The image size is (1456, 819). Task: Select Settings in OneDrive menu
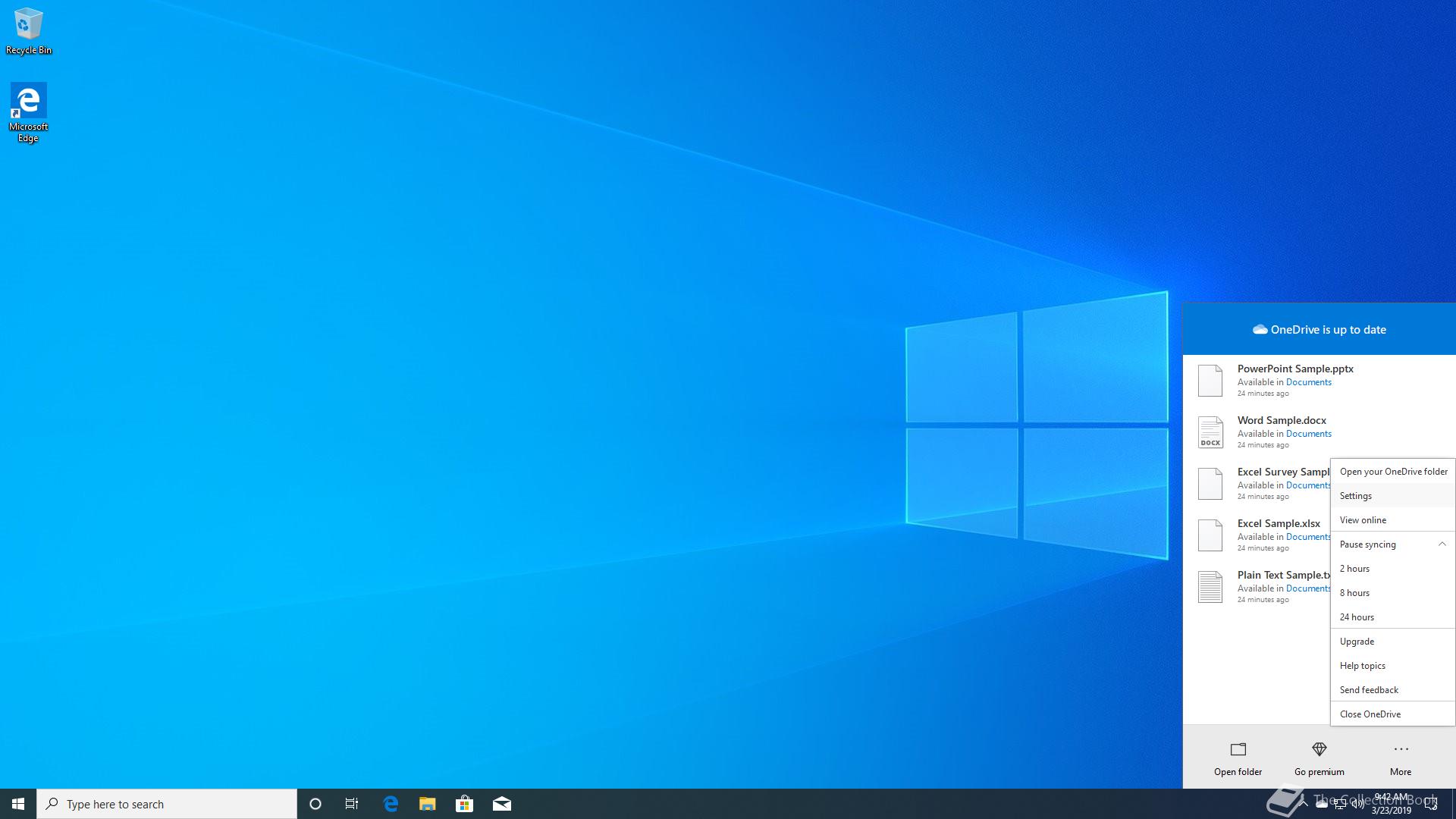1356,496
